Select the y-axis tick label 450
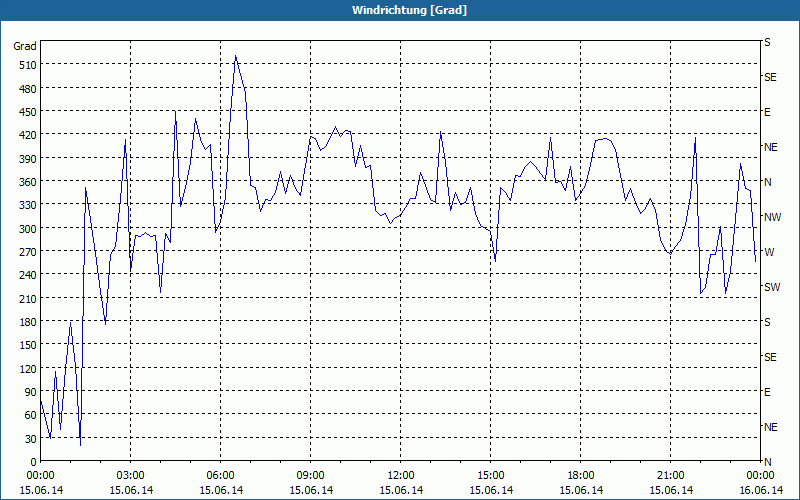 [x=28, y=112]
